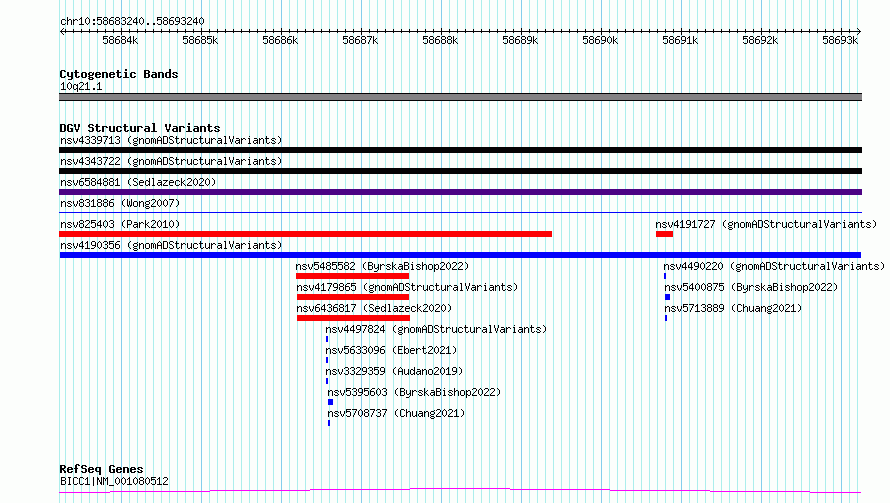Open variant nsv4179865 label

coord(407,287)
